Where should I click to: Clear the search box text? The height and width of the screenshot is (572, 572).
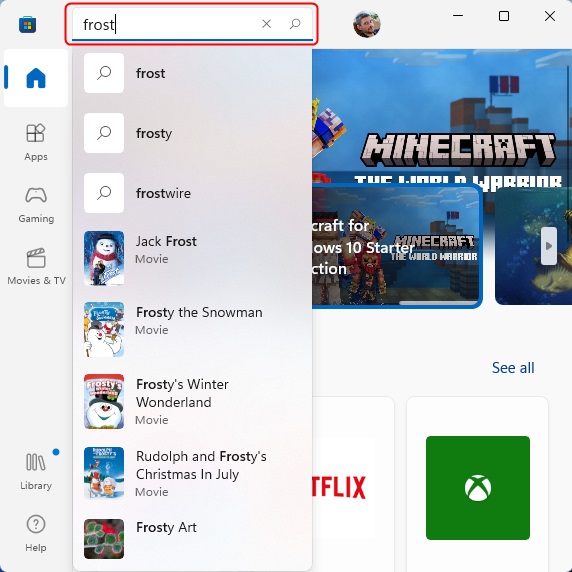pos(267,24)
